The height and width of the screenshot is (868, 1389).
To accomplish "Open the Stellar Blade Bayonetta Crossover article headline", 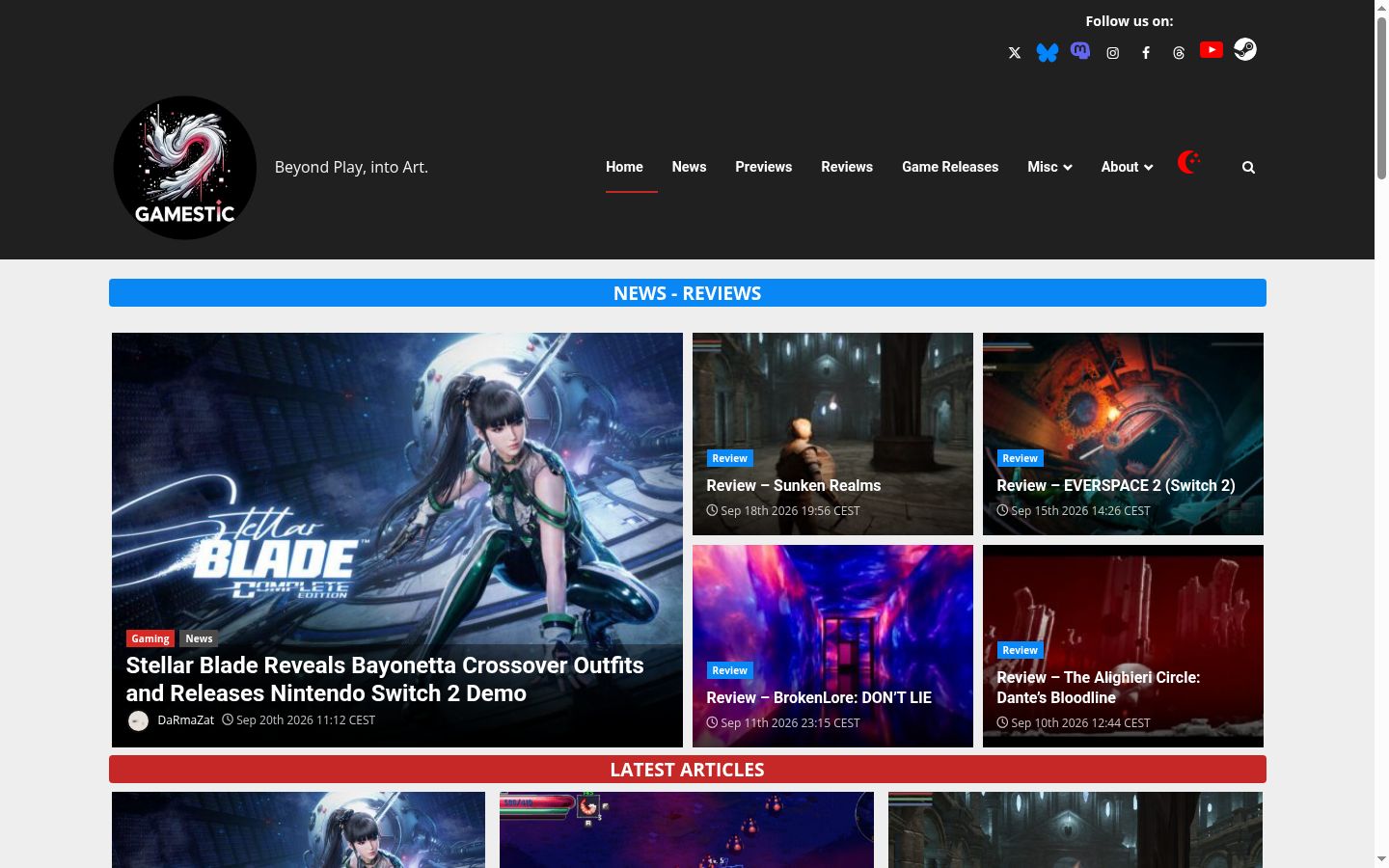I will [x=385, y=679].
